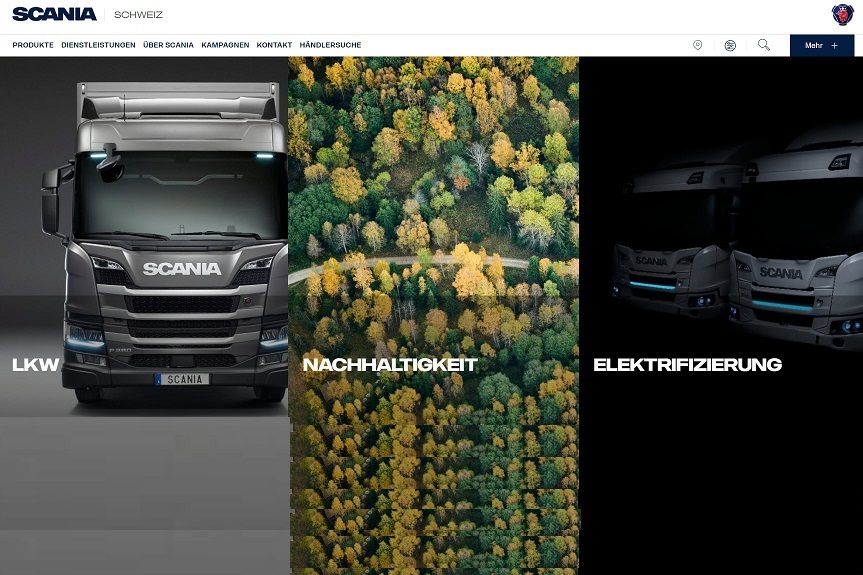Image resolution: width=863 pixels, height=575 pixels.
Task: Open the language/region selector globe icon
Action: (730, 45)
